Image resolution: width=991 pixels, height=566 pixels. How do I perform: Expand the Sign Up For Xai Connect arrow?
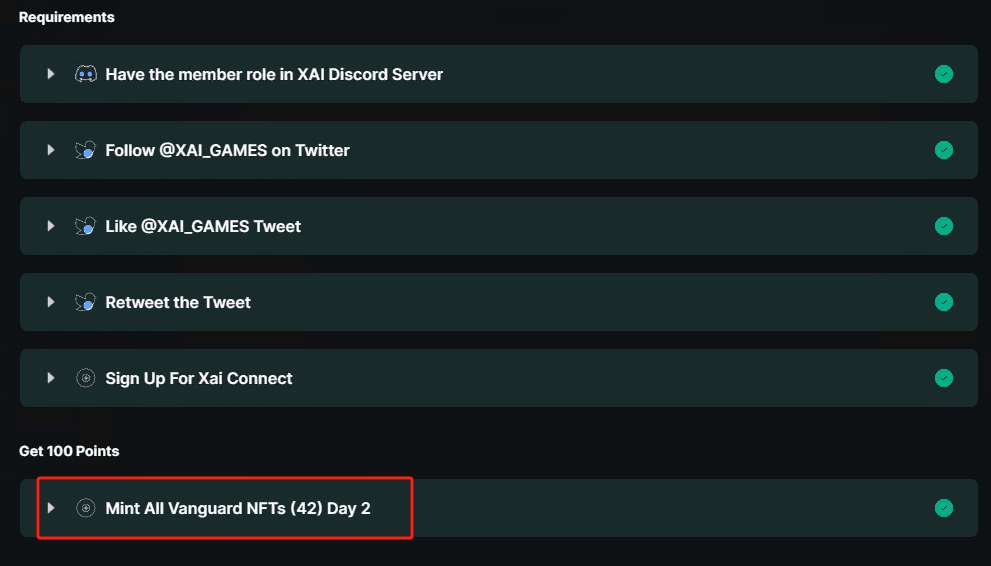pyautogui.click(x=50, y=378)
